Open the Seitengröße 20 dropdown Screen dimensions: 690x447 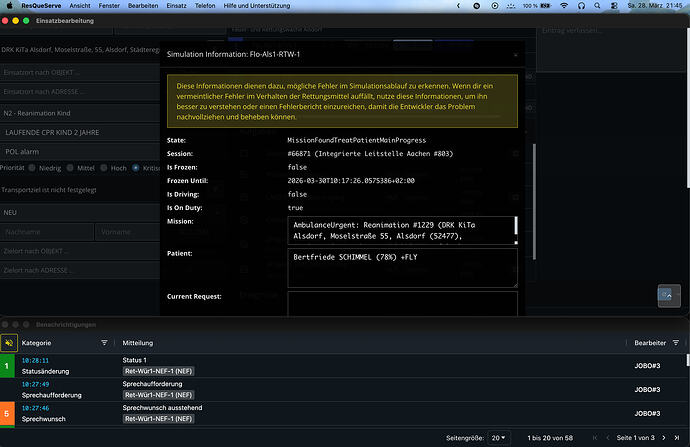pos(499,438)
